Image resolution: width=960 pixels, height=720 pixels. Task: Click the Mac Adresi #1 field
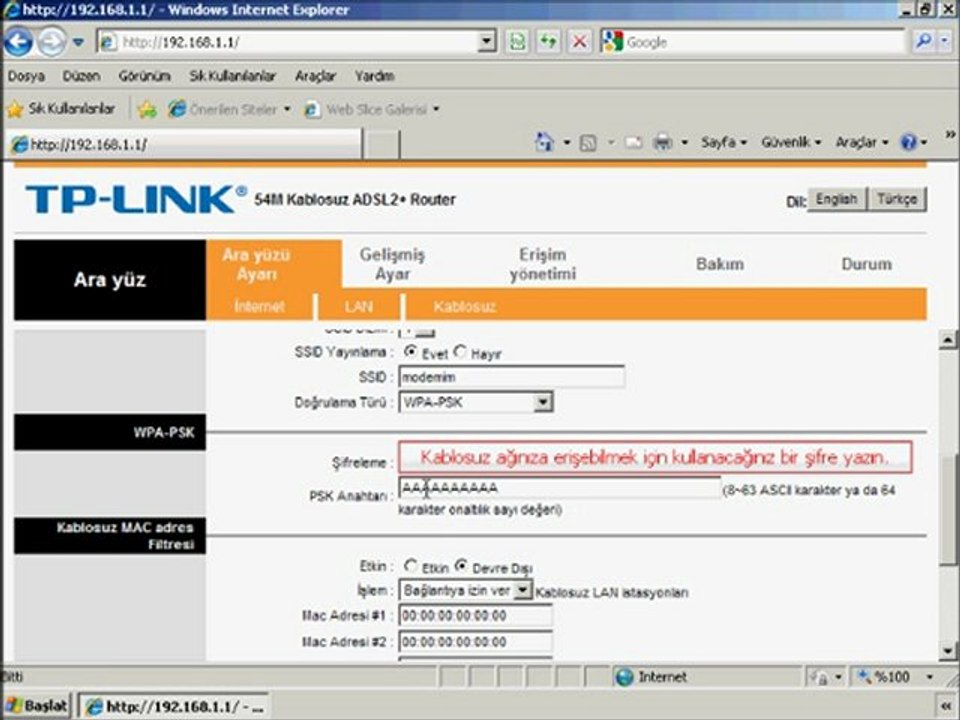coord(475,615)
